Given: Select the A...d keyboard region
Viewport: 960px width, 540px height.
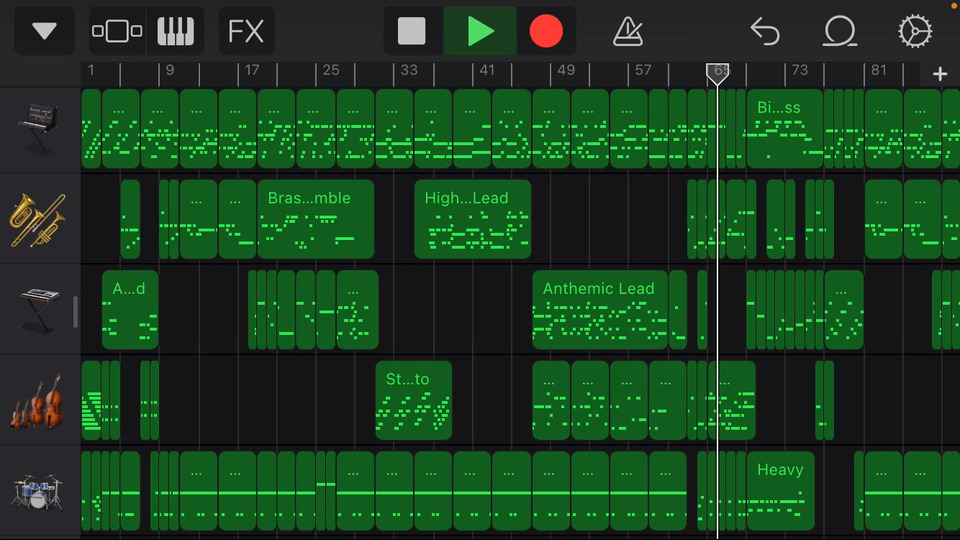Looking at the screenshot, I should (130, 310).
